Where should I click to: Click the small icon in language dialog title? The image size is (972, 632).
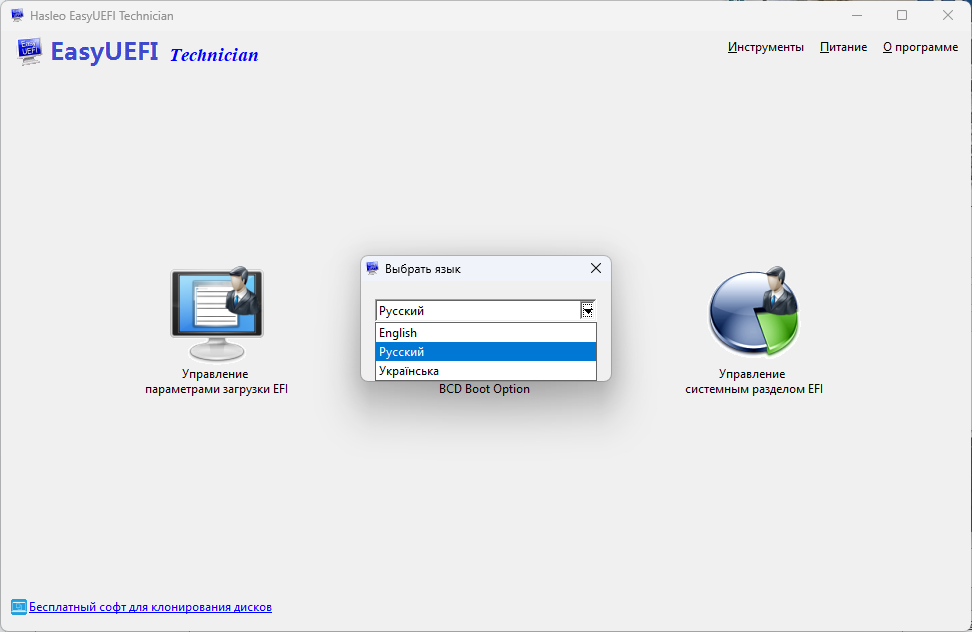(373, 269)
